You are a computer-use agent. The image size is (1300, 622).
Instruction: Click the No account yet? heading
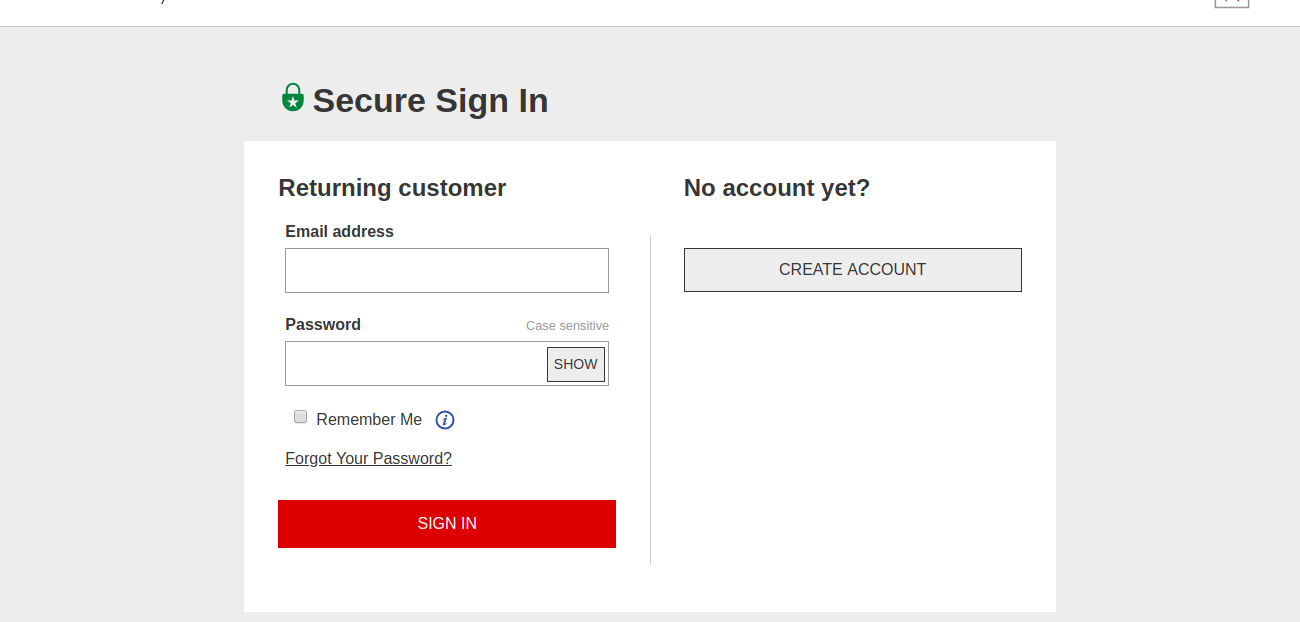tap(777, 188)
